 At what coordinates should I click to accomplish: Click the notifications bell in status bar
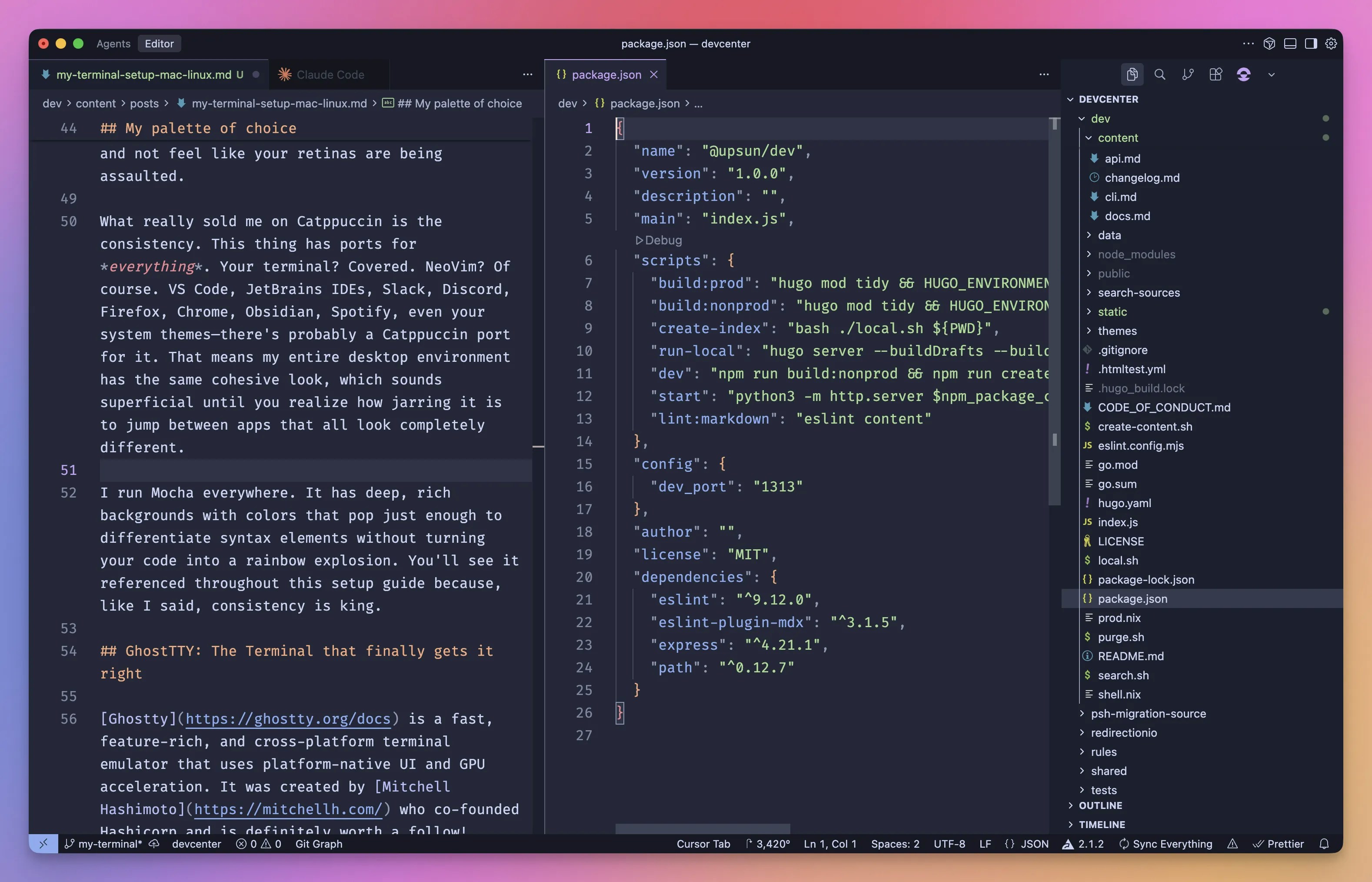[x=1324, y=844]
